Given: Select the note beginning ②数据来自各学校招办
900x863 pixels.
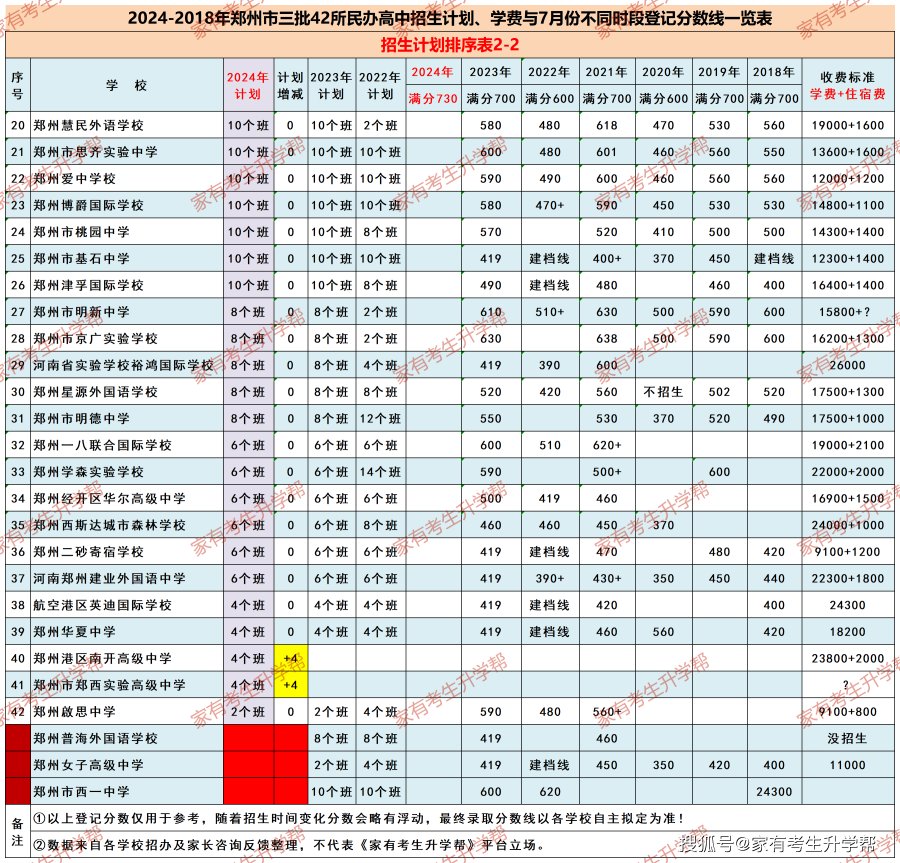Looking at the screenshot, I should 289,845.
